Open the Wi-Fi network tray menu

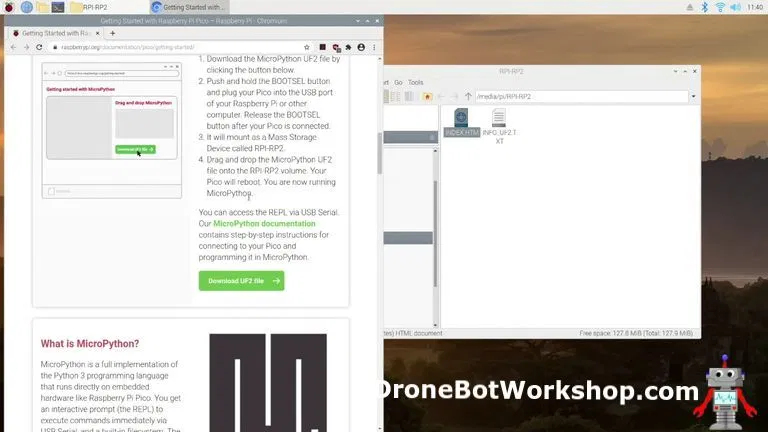click(x=720, y=7)
